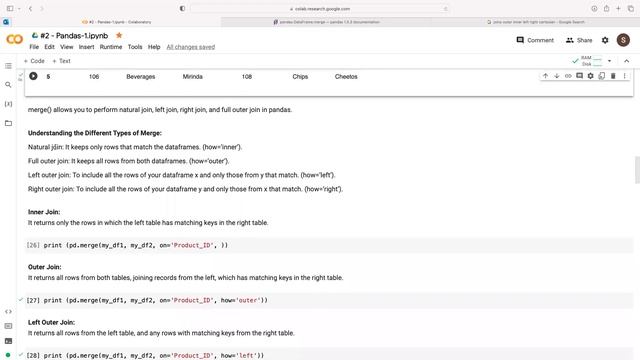640x360 pixels.
Task: Open the terminal icon in sidebar
Action: (x=8, y=341)
